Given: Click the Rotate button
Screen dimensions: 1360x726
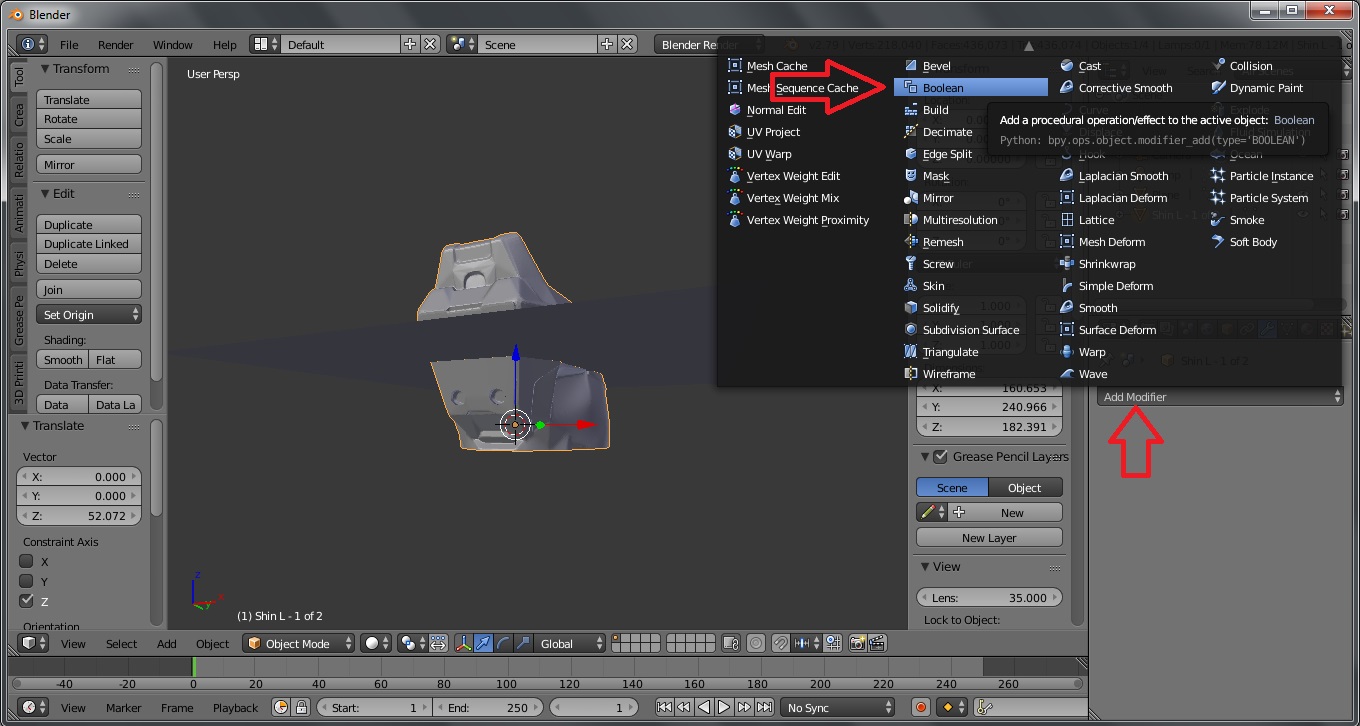Looking at the screenshot, I should [x=89, y=119].
